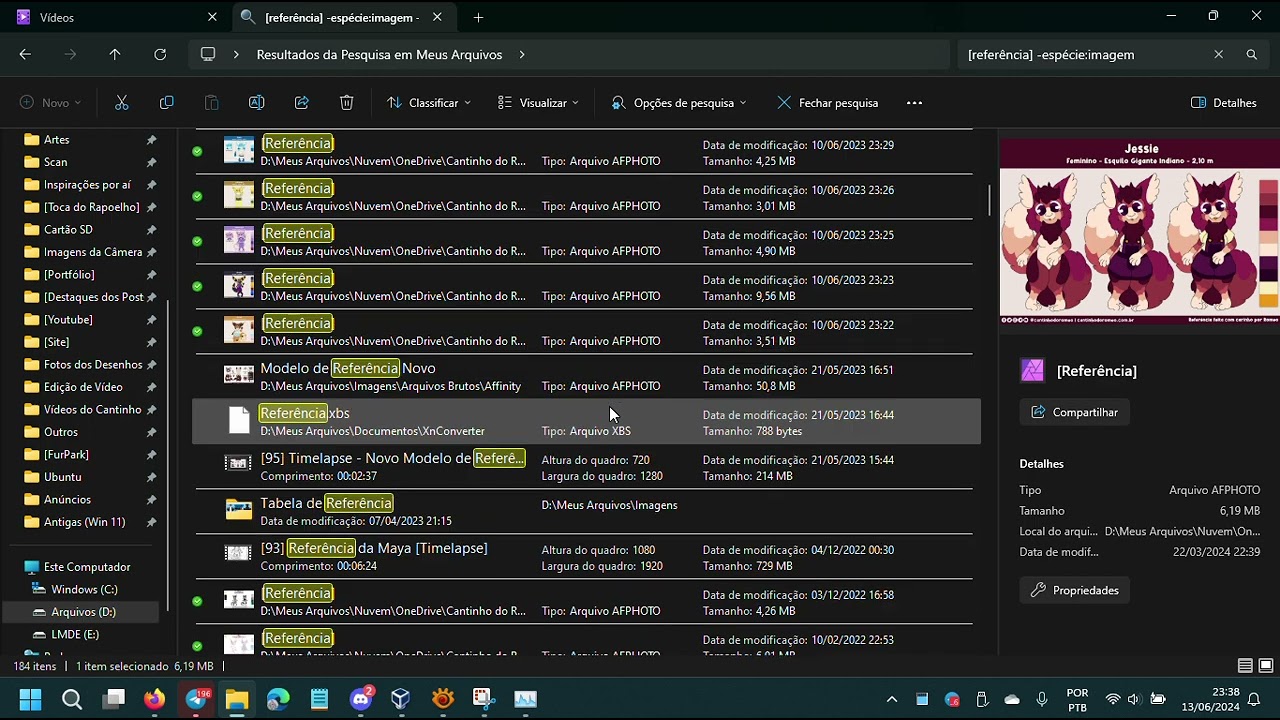Close the Vídeos tab
This screenshot has width=1280, height=720.
212,17
